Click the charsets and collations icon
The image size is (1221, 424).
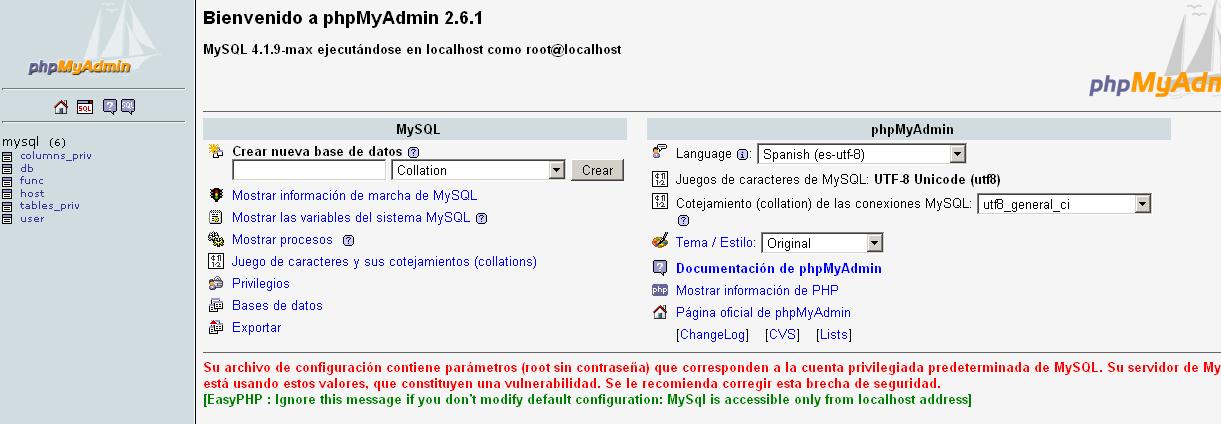point(215,262)
